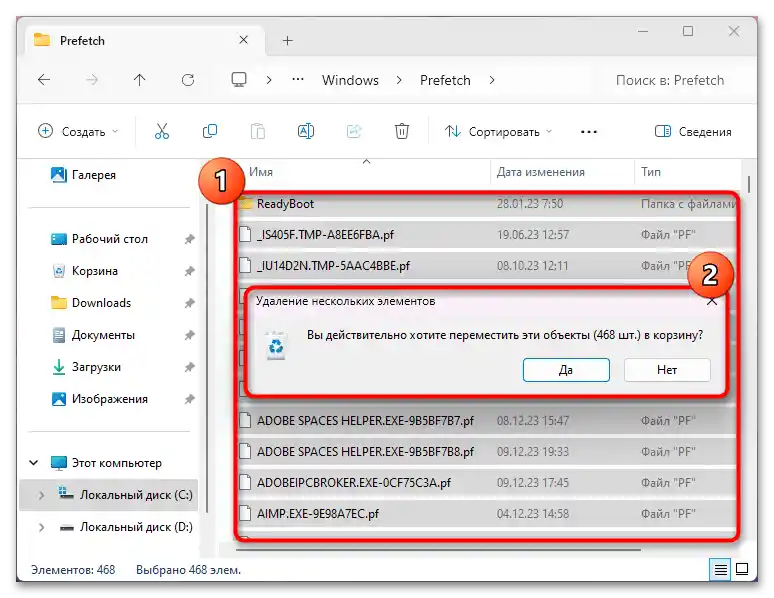The width and height of the screenshot is (774, 598).
Task: Click the Back navigation arrow
Action: [x=44, y=80]
